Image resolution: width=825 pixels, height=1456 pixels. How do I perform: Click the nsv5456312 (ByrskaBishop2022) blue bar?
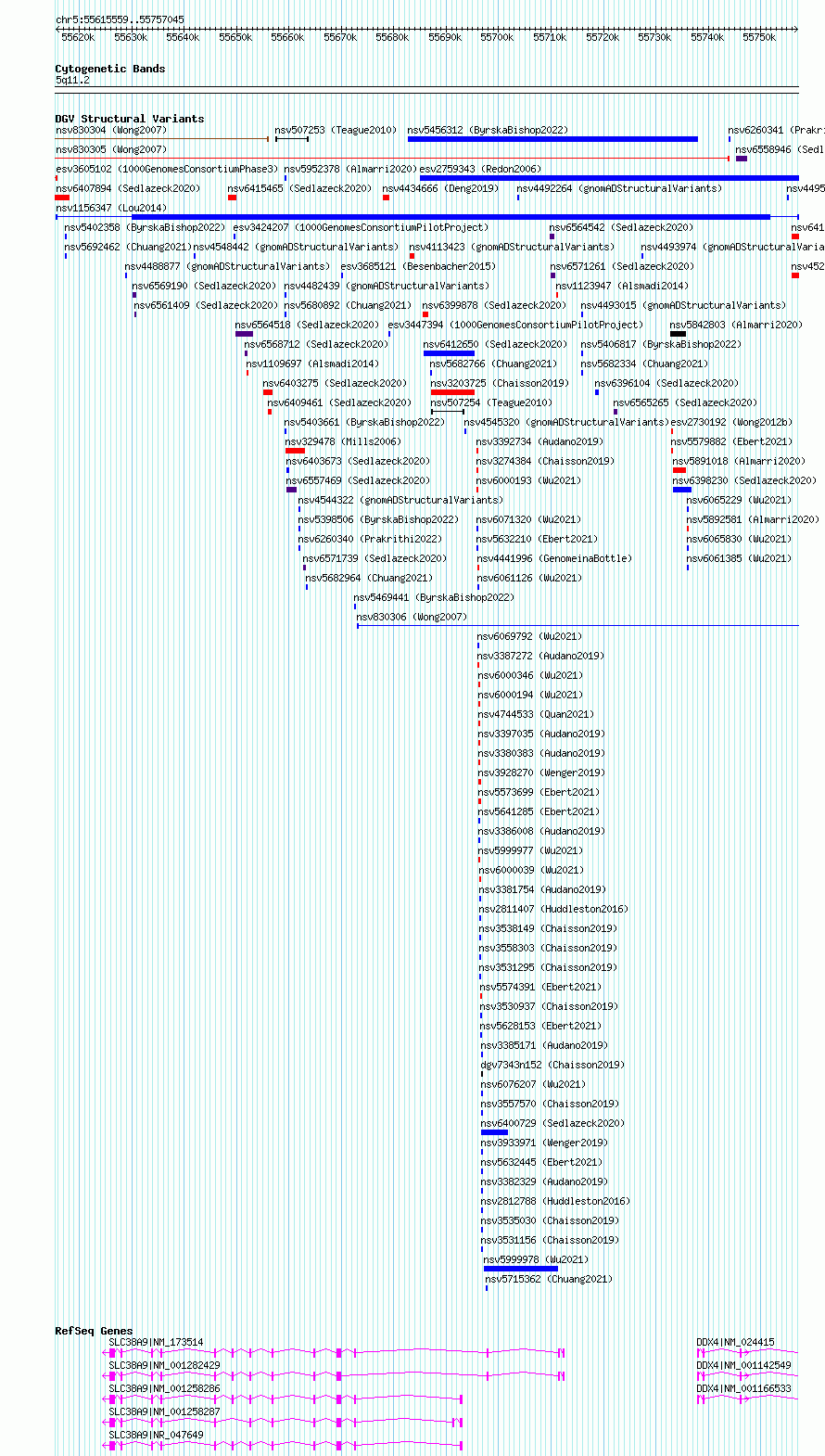coord(552,139)
